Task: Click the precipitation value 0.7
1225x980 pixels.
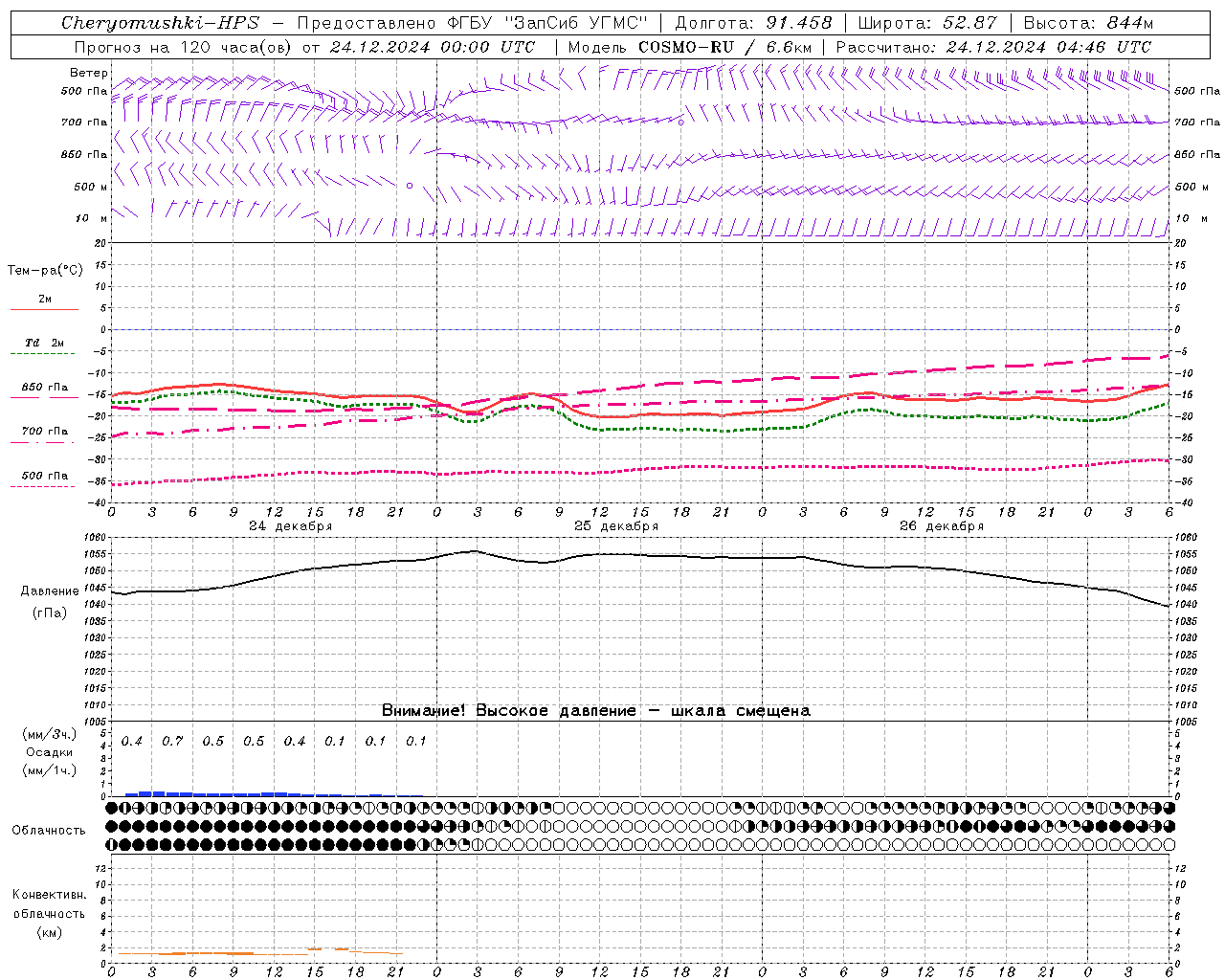Action: click(x=172, y=742)
